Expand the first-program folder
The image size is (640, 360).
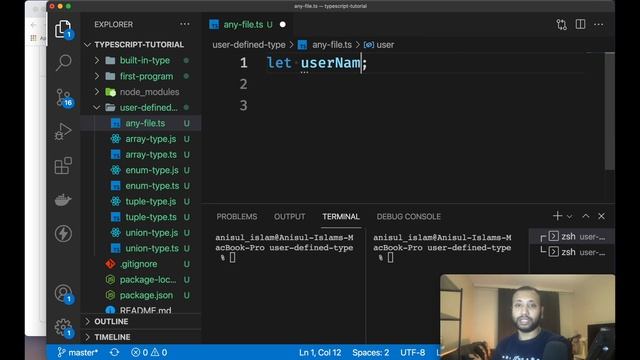146,76
